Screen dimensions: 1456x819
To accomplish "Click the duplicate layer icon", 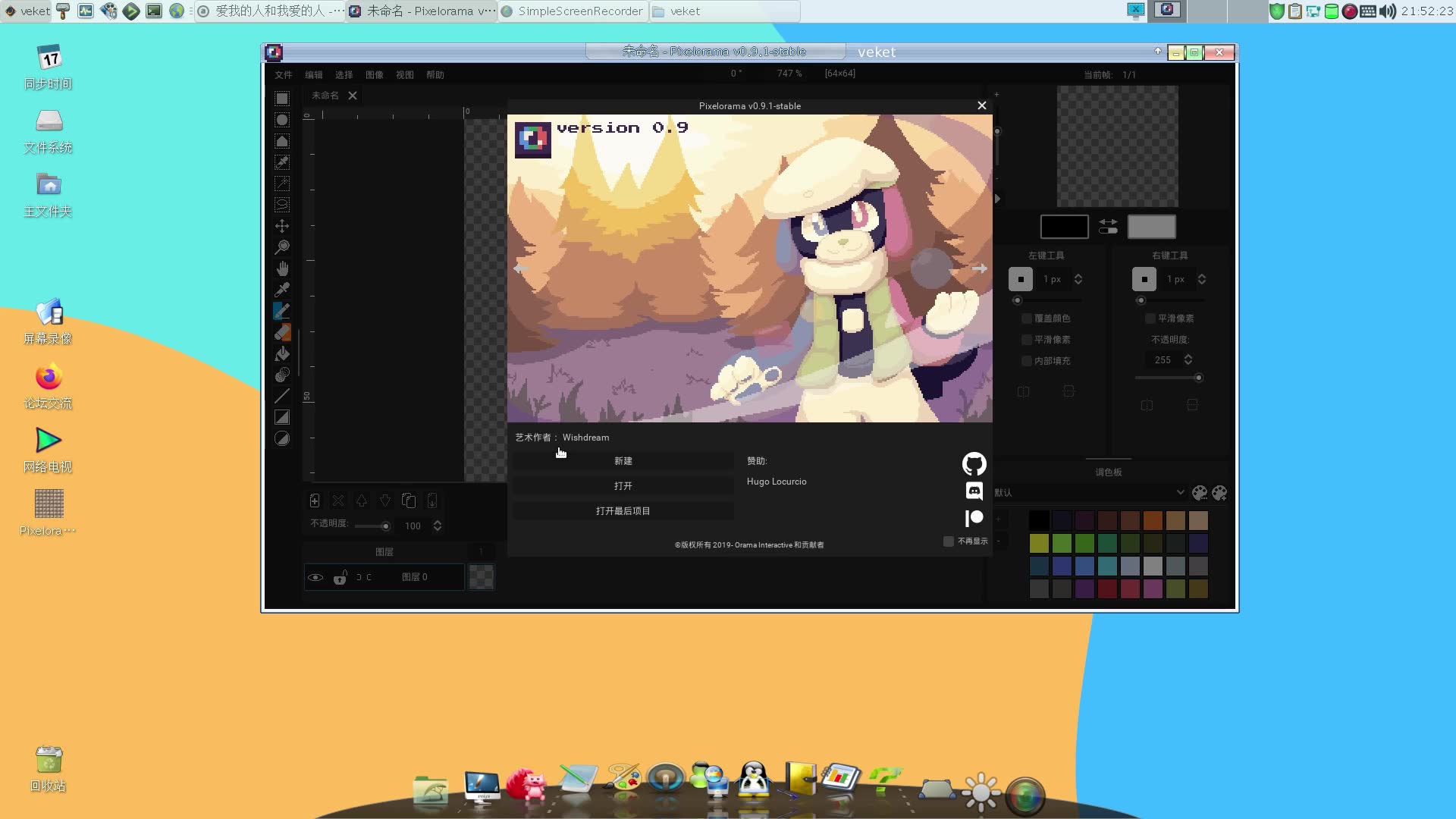I will tap(409, 500).
